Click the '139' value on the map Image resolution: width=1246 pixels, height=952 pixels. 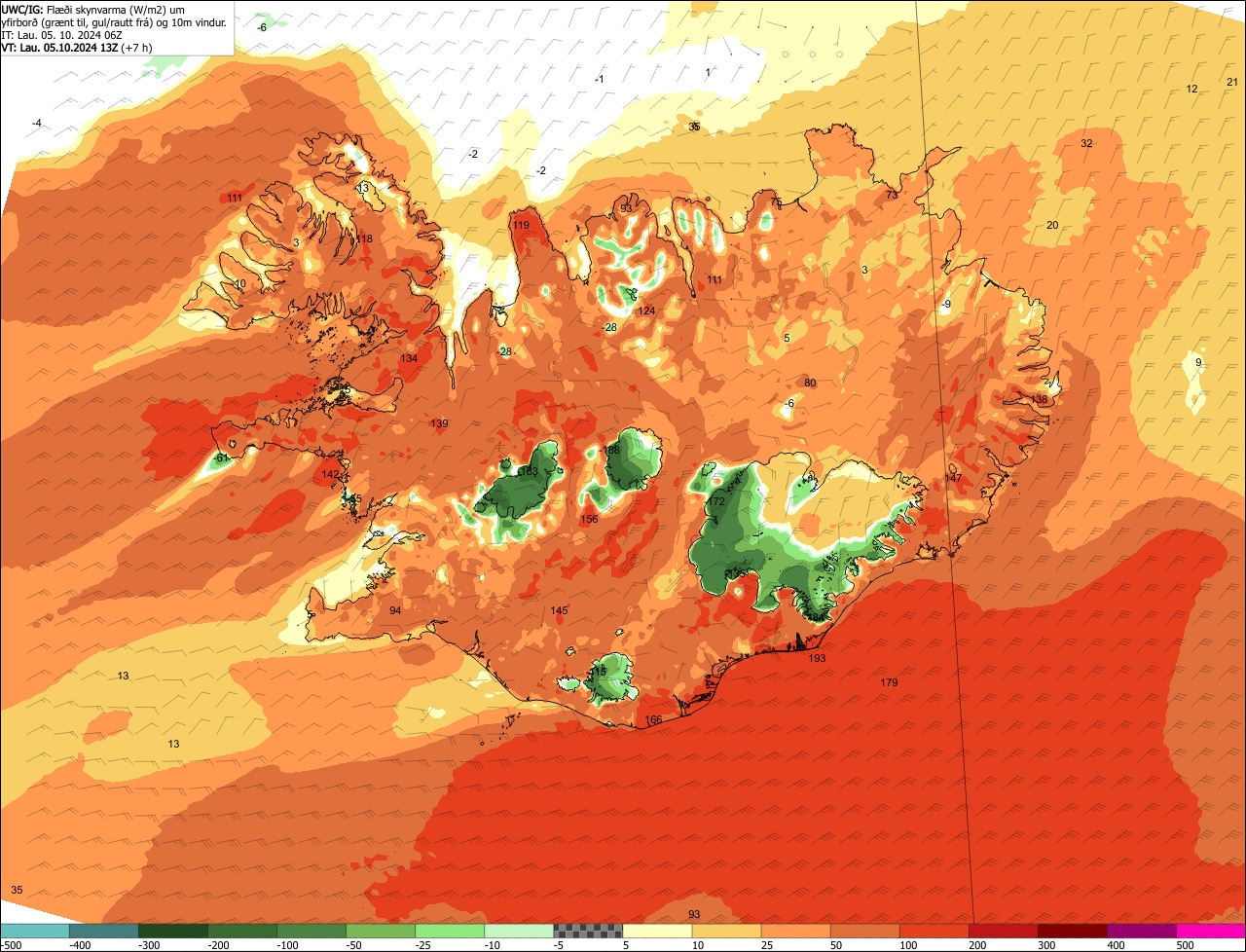(439, 423)
